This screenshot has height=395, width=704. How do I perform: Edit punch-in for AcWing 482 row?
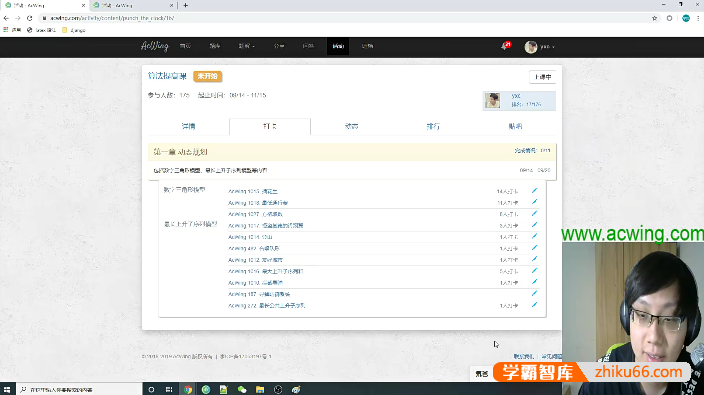pos(534,248)
